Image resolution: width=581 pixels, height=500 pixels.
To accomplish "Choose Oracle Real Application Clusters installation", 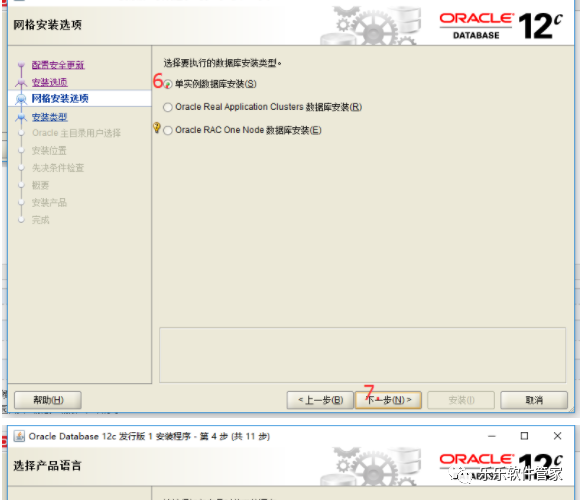I will click(168, 107).
